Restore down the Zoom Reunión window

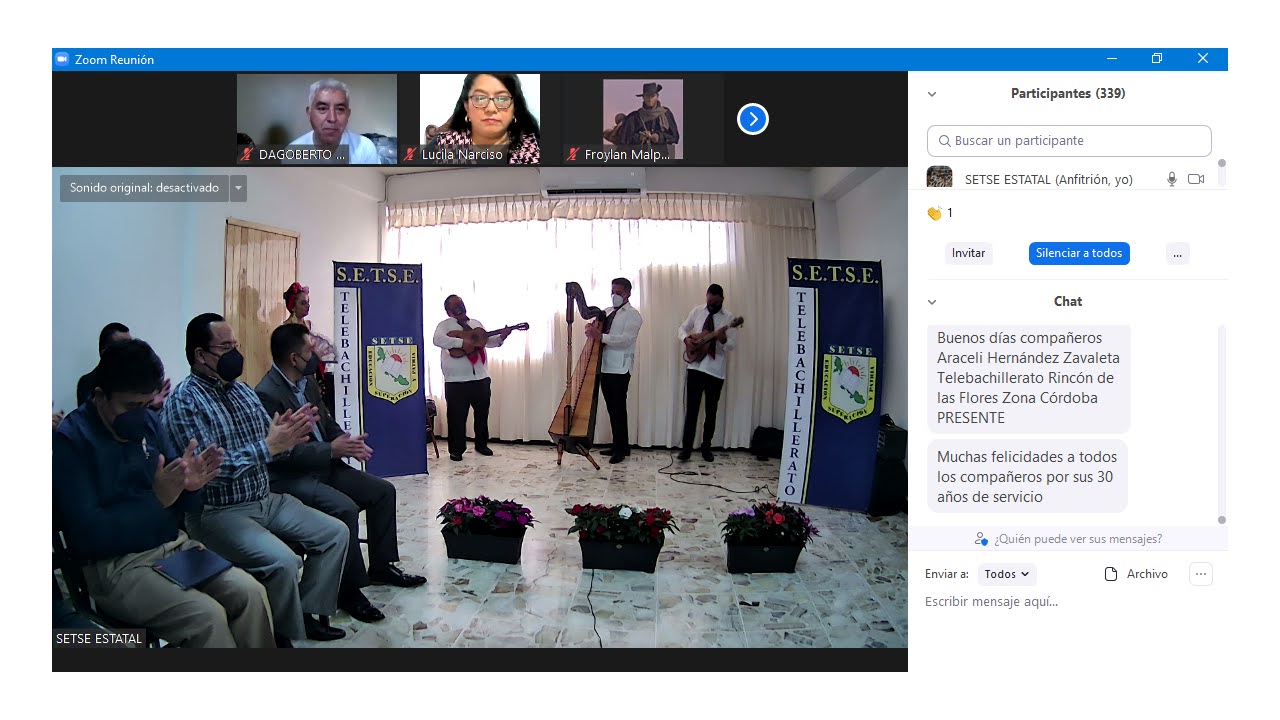1157,59
